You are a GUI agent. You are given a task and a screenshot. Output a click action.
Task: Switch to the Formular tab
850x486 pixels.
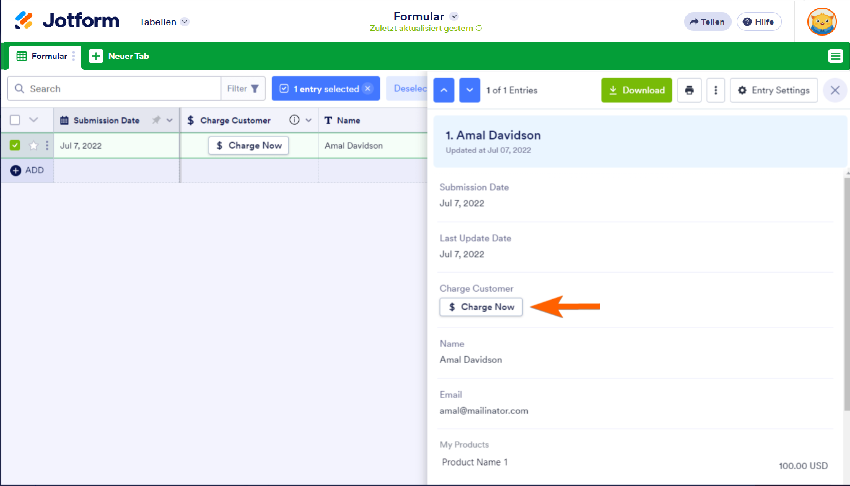[x=42, y=56]
